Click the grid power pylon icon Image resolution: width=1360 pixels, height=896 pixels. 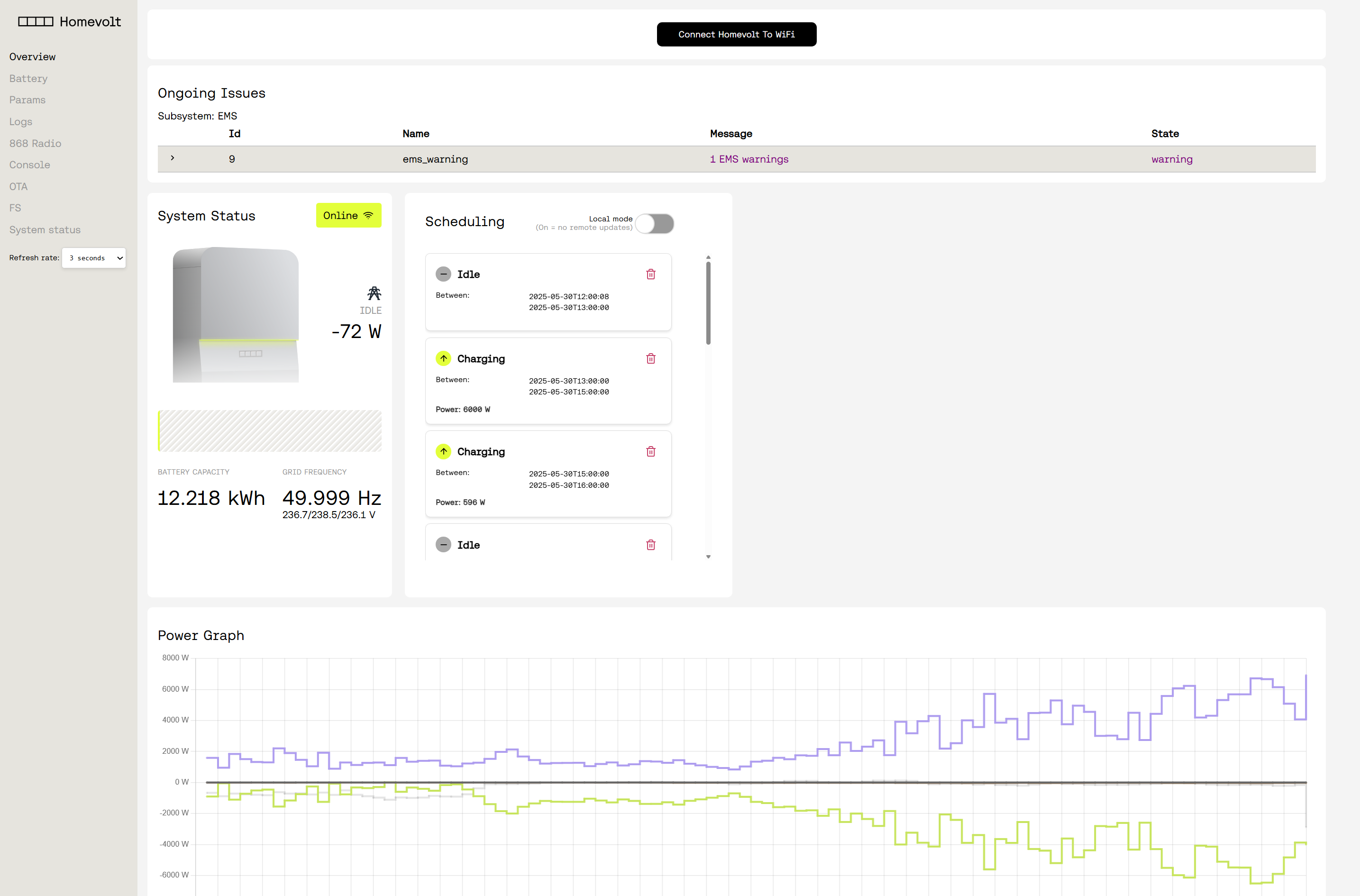pos(374,294)
